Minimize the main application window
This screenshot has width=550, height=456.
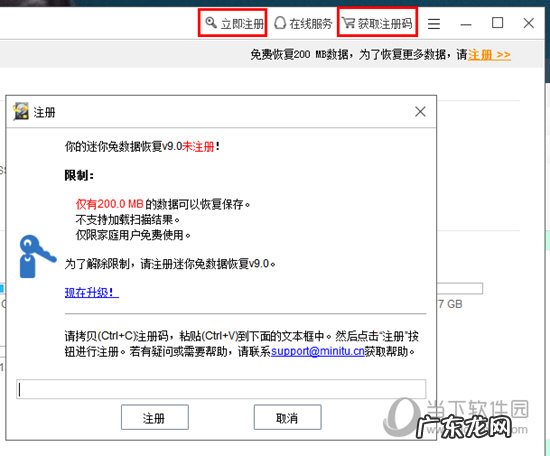click(x=465, y=25)
